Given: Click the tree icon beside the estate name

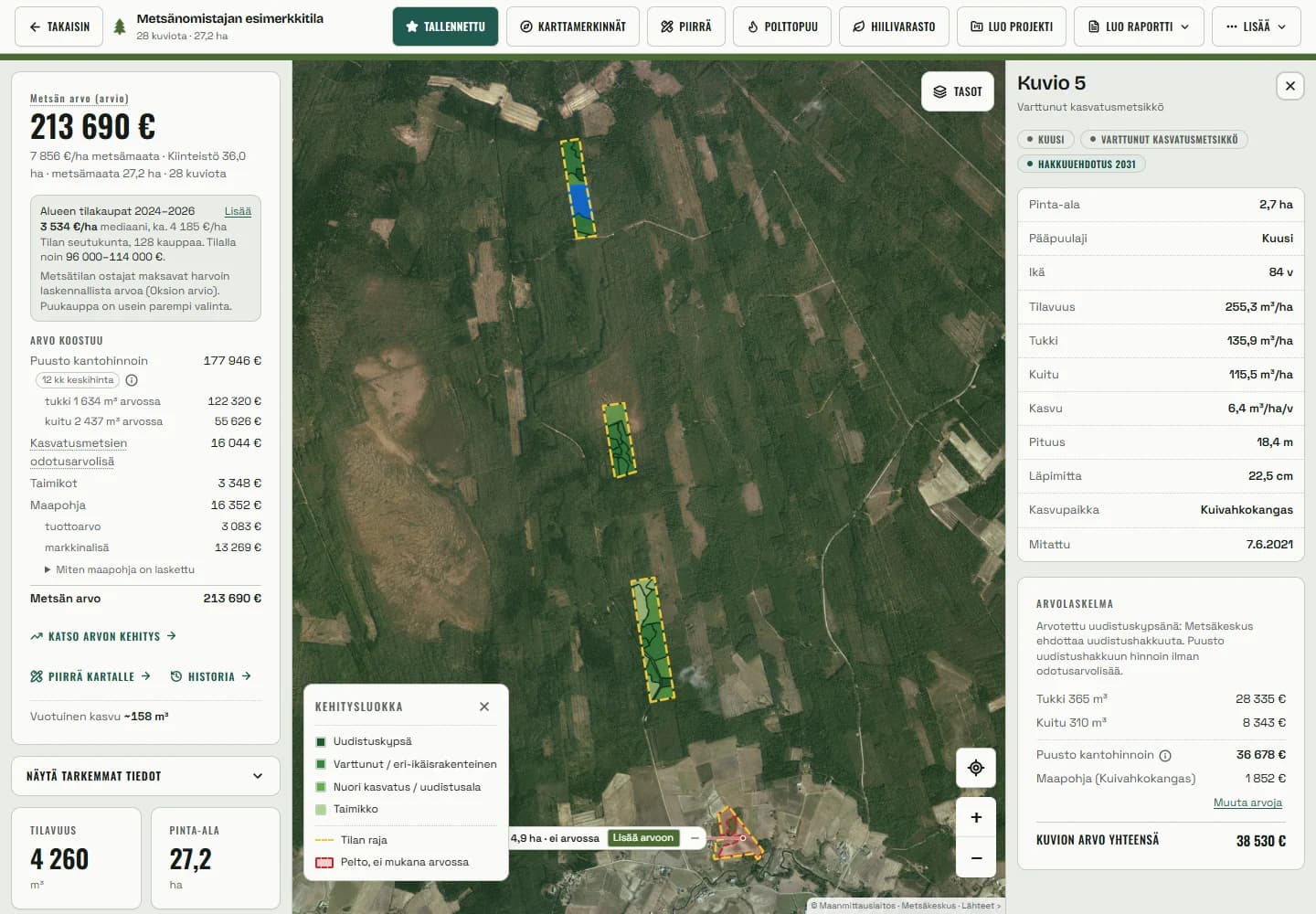Looking at the screenshot, I should [120, 27].
